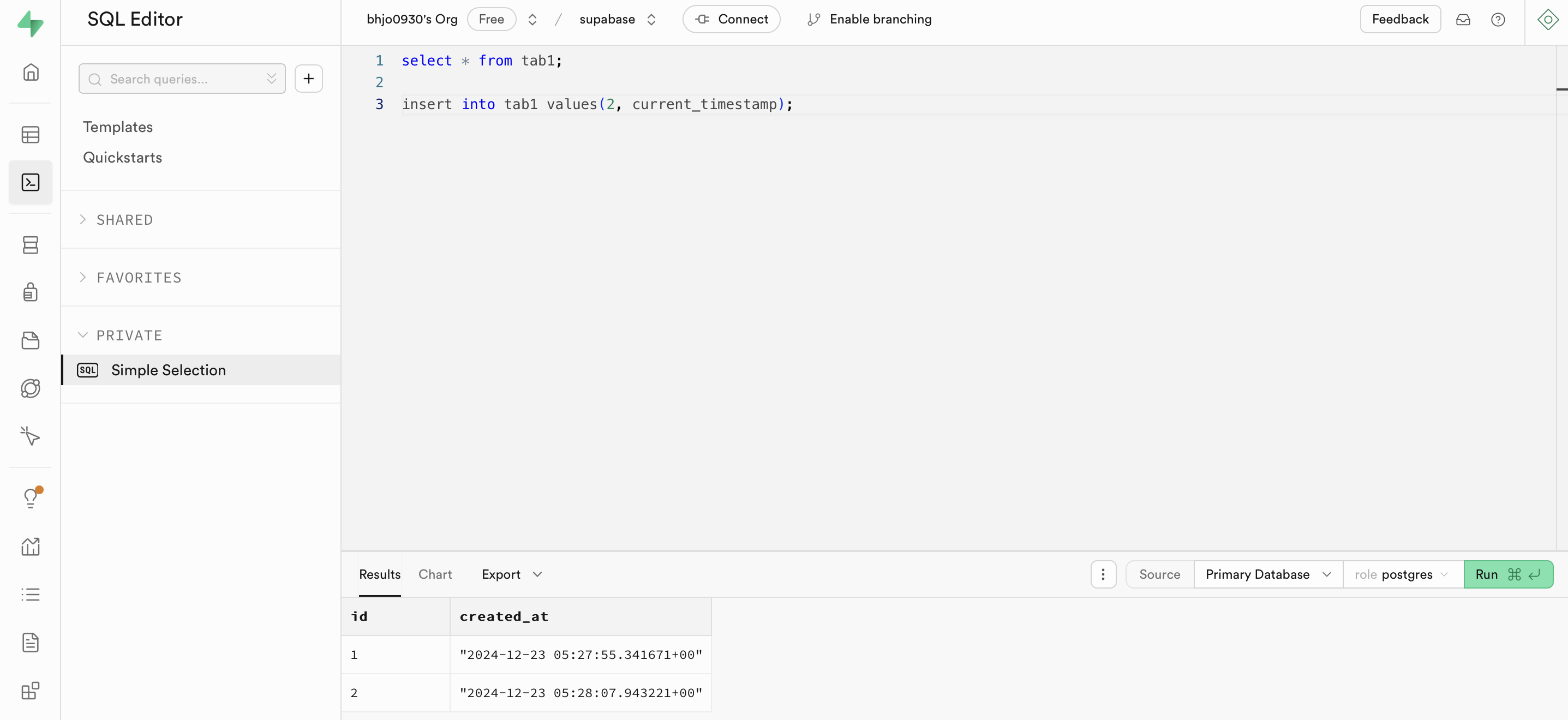Open the Authentication lock icon
Screen dimensions: 1568x720
pyautogui.click(x=31, y=292)
